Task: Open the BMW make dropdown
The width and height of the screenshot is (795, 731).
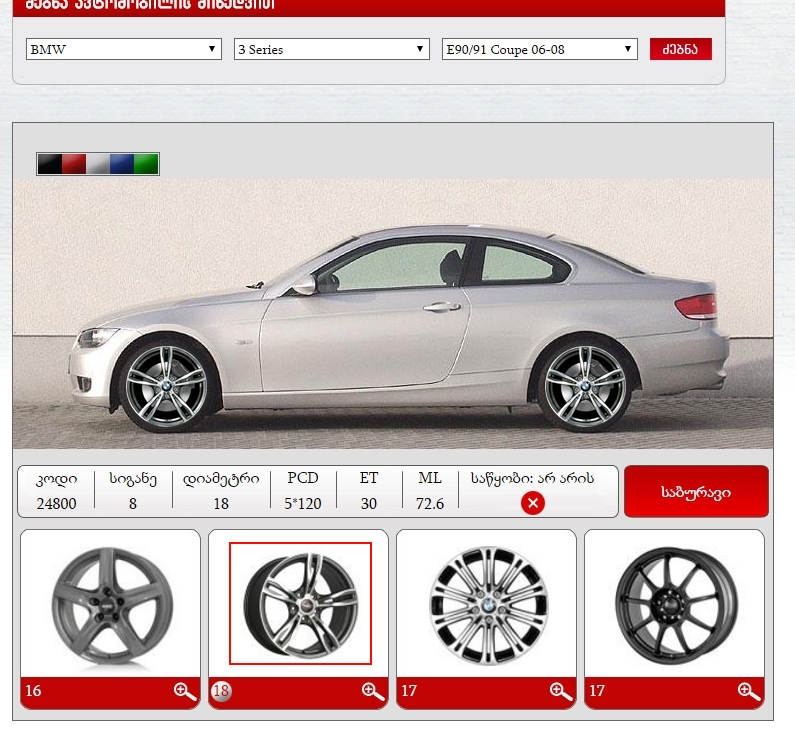Action: [124, 49]
